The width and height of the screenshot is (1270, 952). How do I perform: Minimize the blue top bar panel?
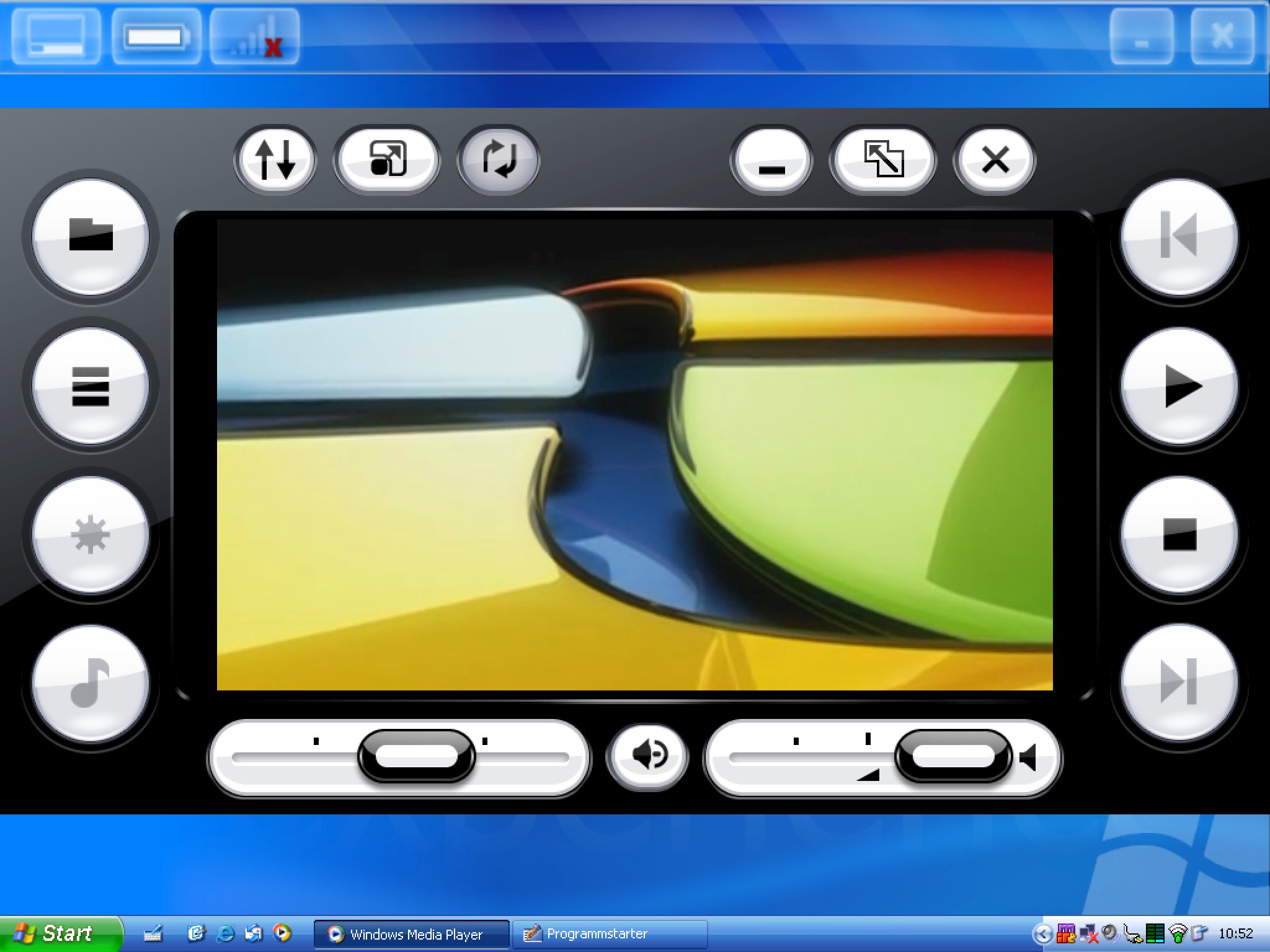point(1142,36)
